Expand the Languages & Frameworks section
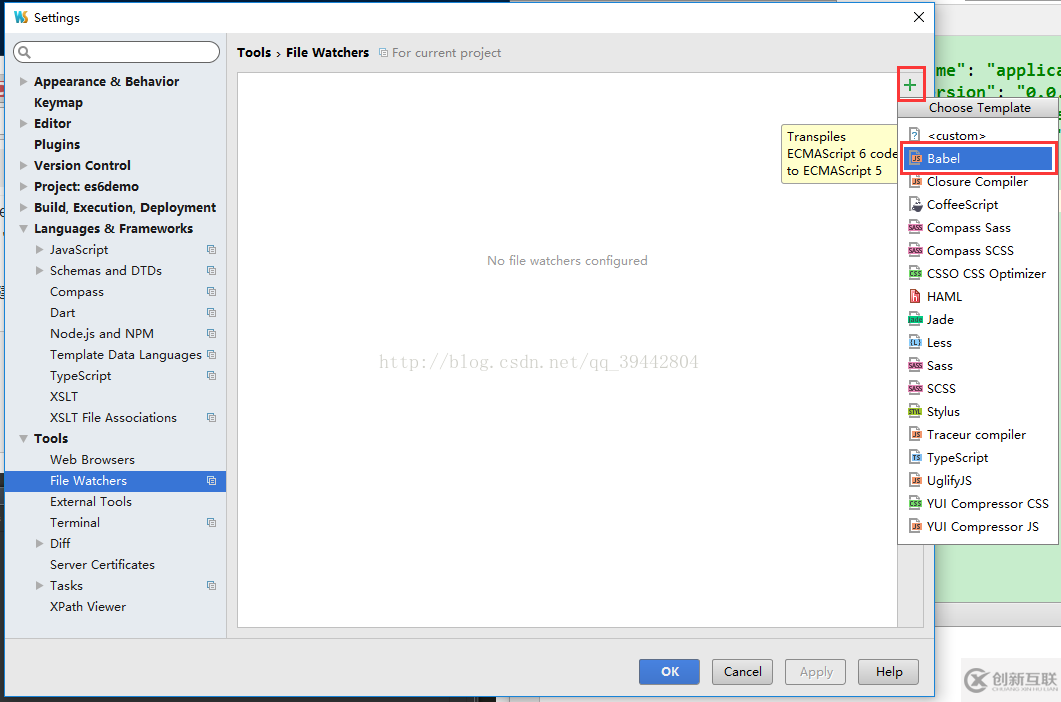Screen dimensions: 1061x702 [22, 228]
